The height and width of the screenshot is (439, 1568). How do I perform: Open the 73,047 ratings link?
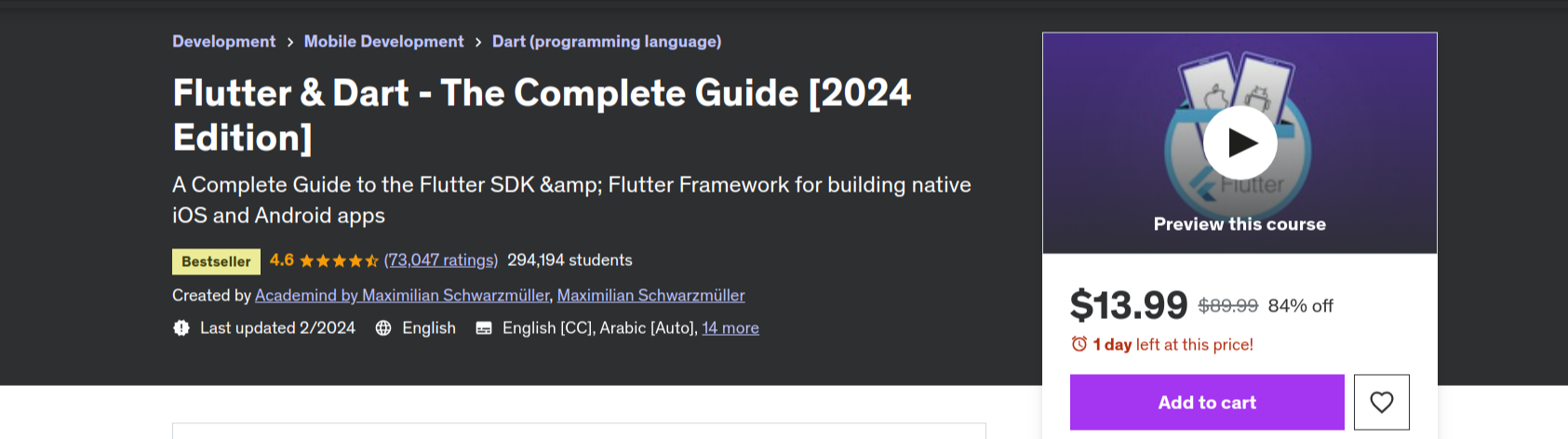(441, 260)
